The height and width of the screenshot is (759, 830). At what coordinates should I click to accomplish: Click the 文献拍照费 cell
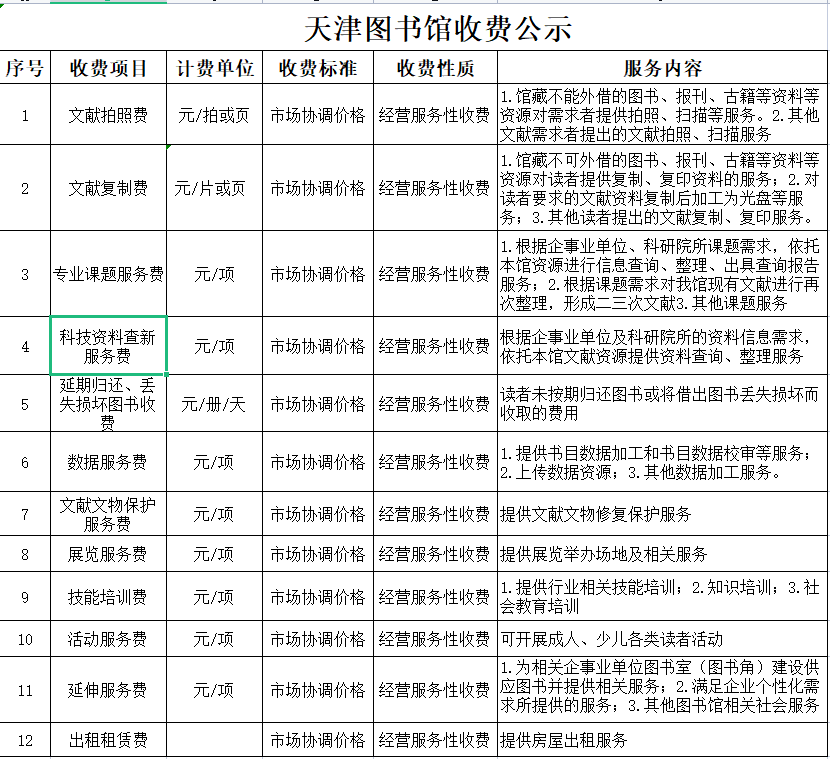[108, 115]
